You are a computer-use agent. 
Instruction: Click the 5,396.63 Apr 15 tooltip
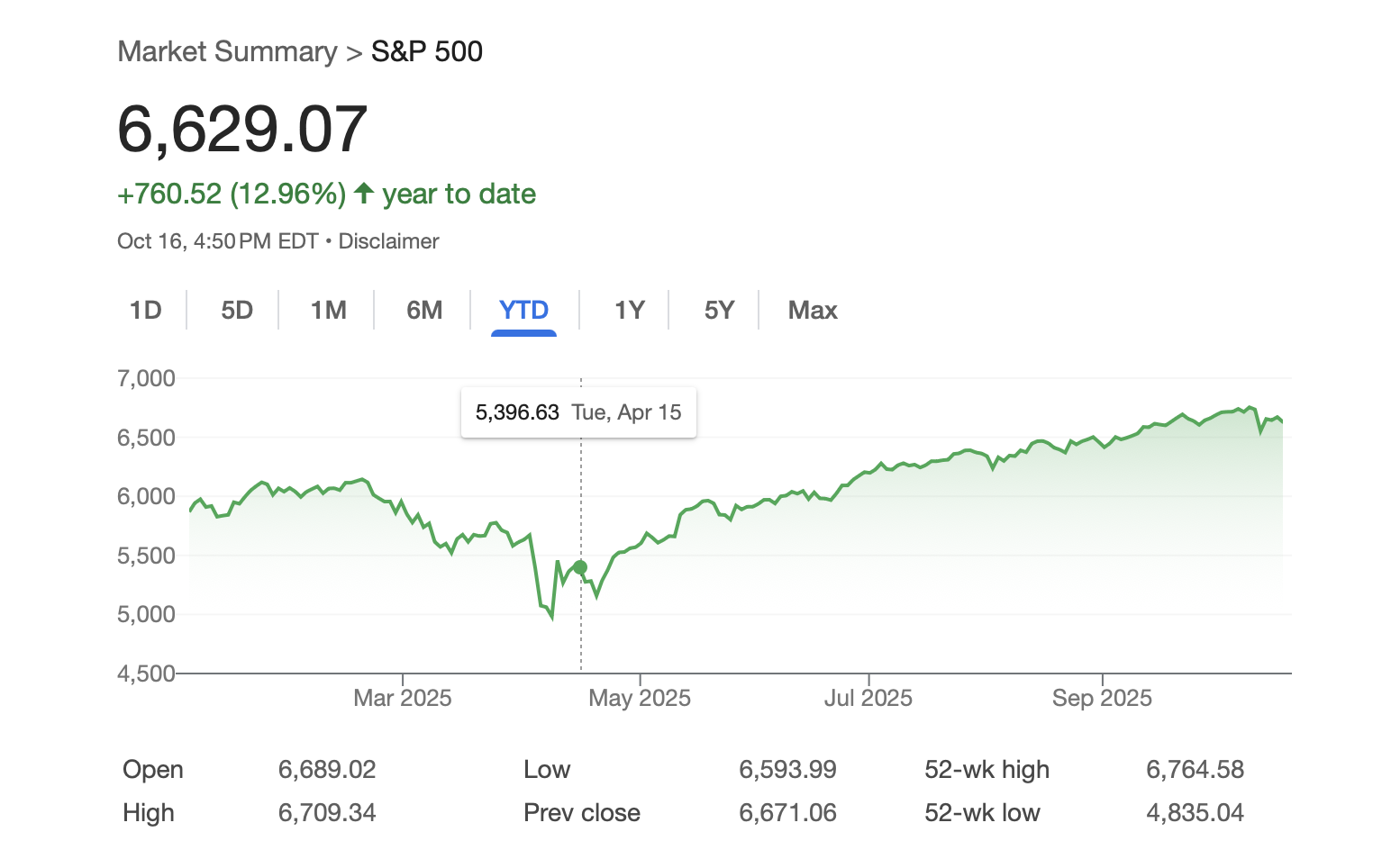578,412
